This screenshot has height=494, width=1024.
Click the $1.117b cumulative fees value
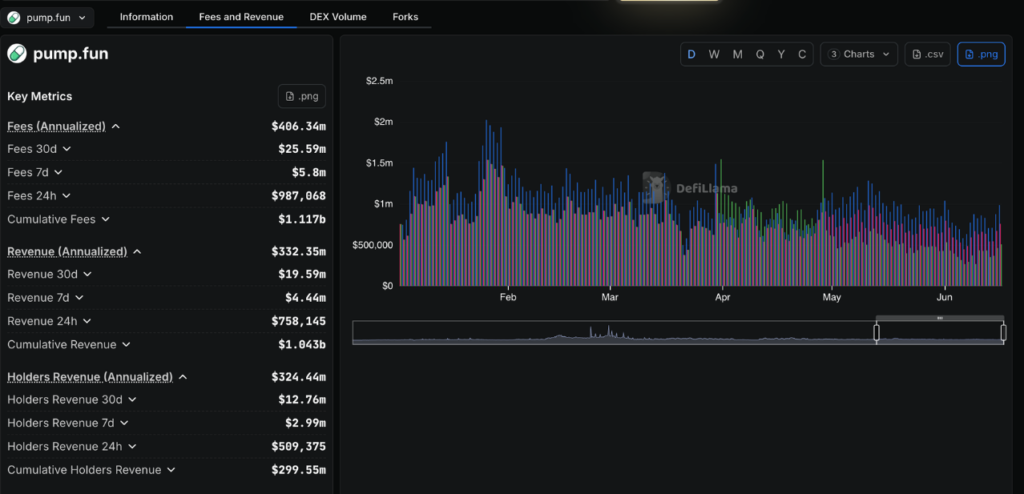pyautogui.click(x=302, y=220)
